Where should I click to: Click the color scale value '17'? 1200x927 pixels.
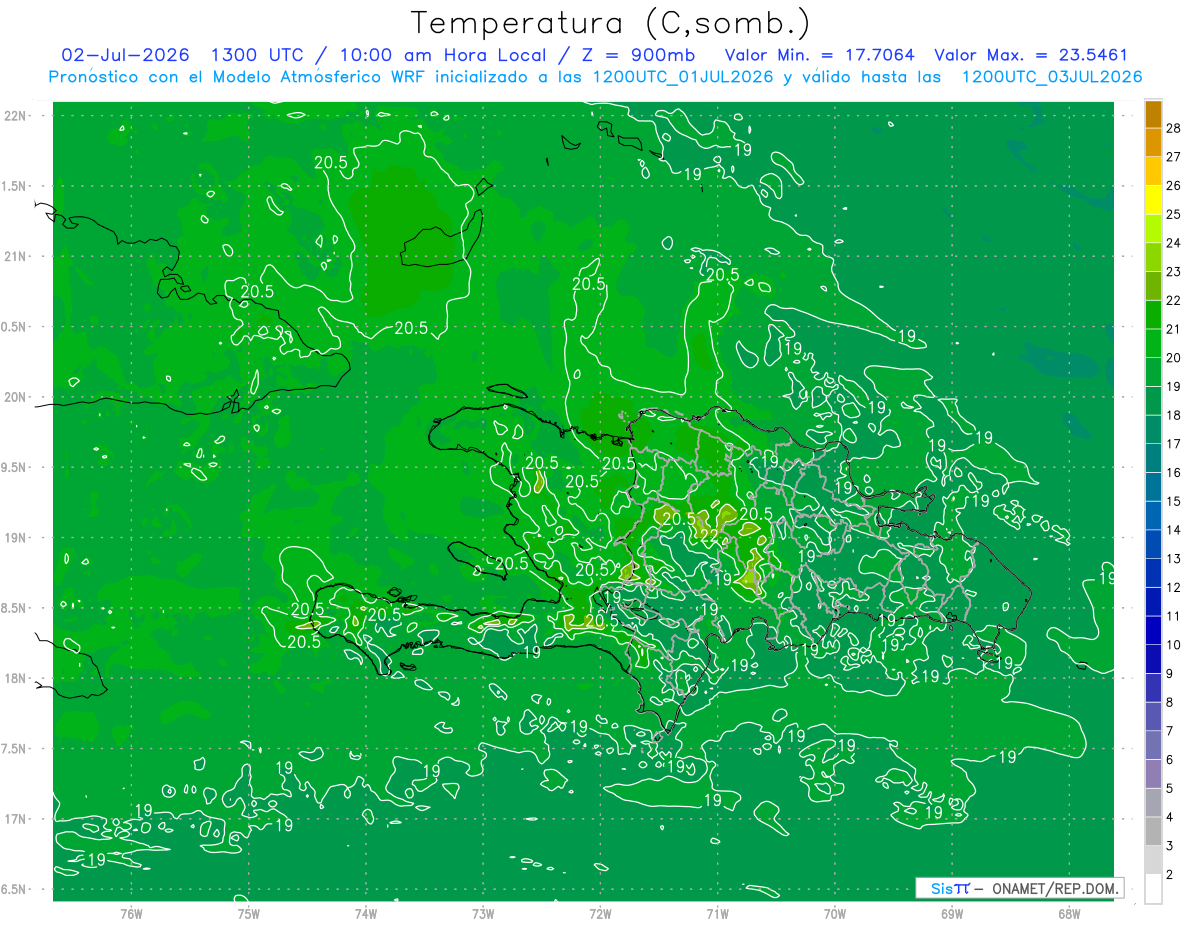point(1174,444)
